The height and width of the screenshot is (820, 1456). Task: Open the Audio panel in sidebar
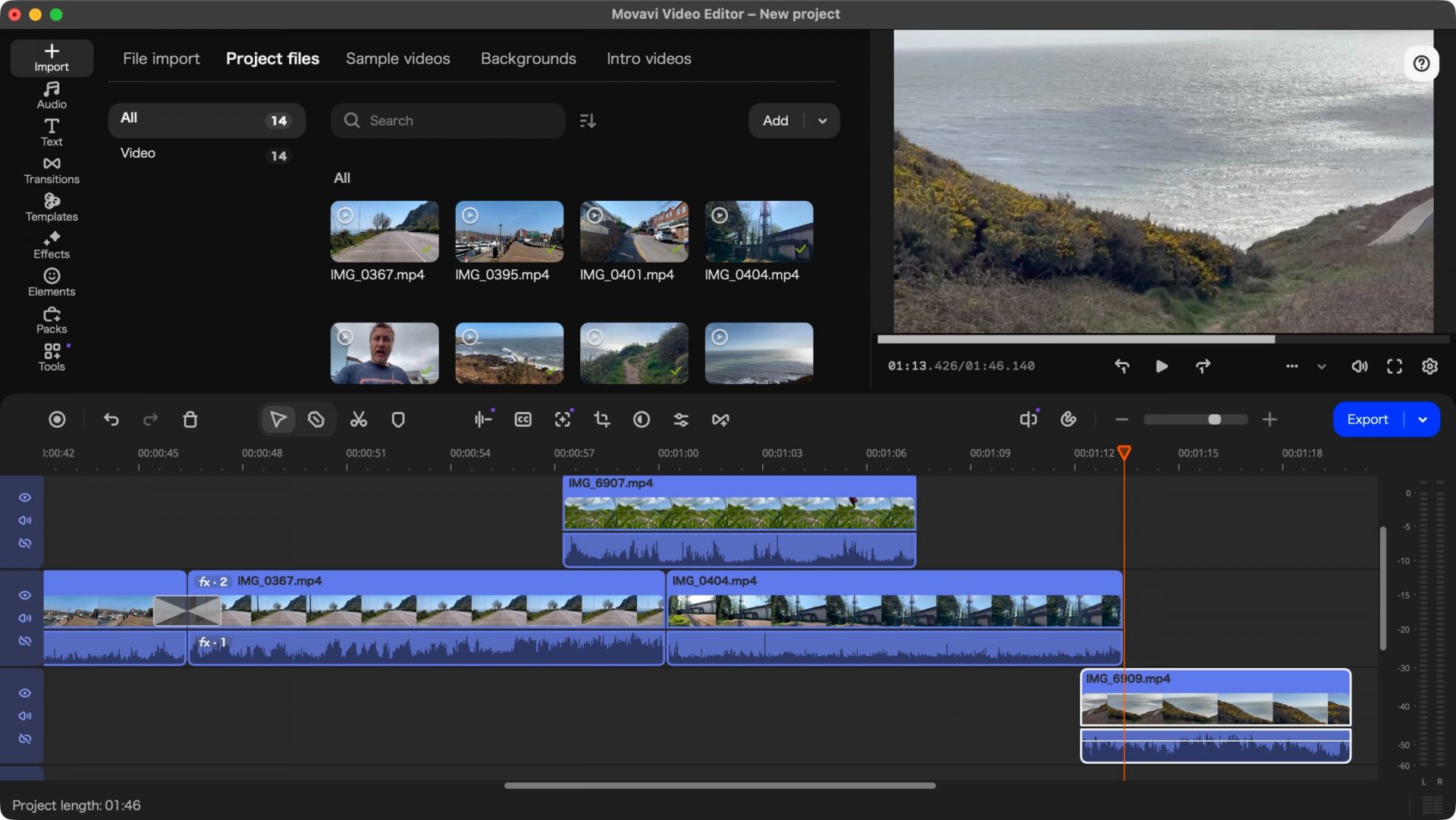52,96
